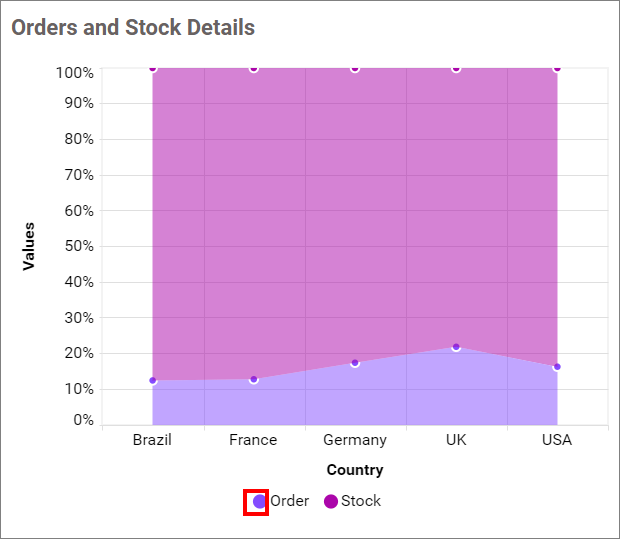This screenshot has width=620, height=539.
Task: Click the Germany axis label
Action: (355, 440)
